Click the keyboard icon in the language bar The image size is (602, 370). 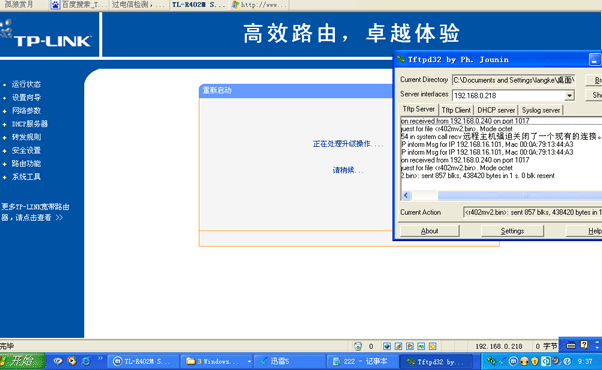tap(571, 345)
